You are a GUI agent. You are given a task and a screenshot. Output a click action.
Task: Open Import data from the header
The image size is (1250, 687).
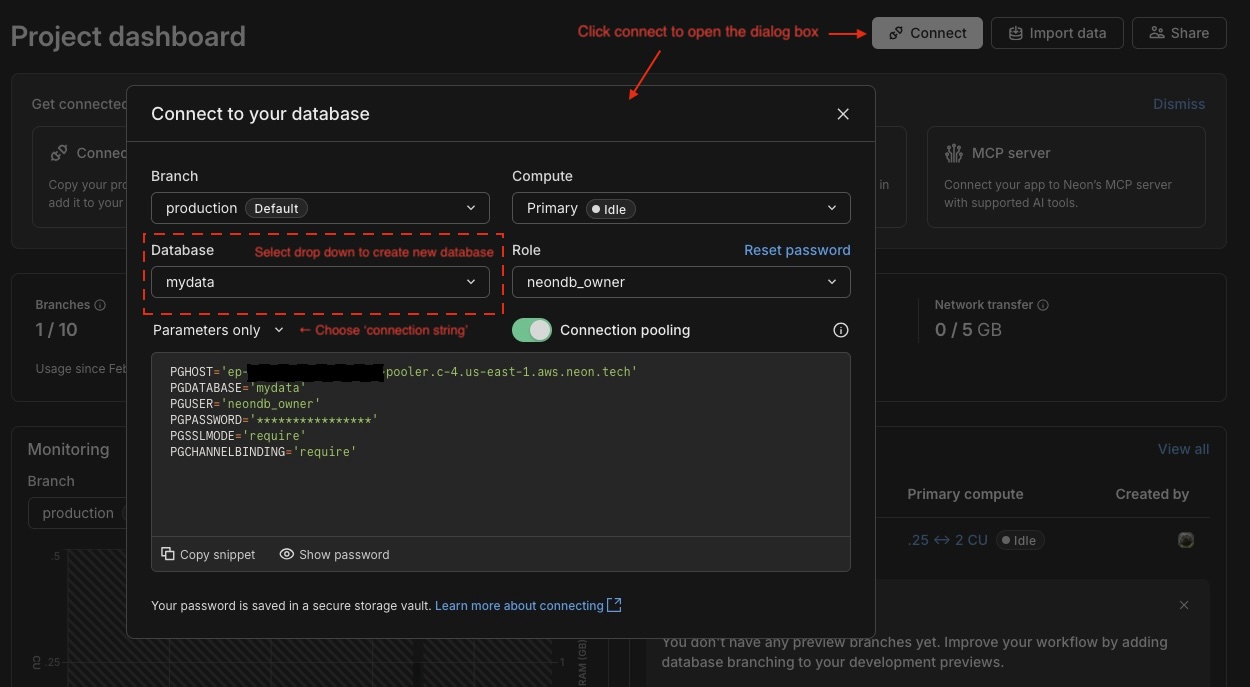coord(1056,33)
